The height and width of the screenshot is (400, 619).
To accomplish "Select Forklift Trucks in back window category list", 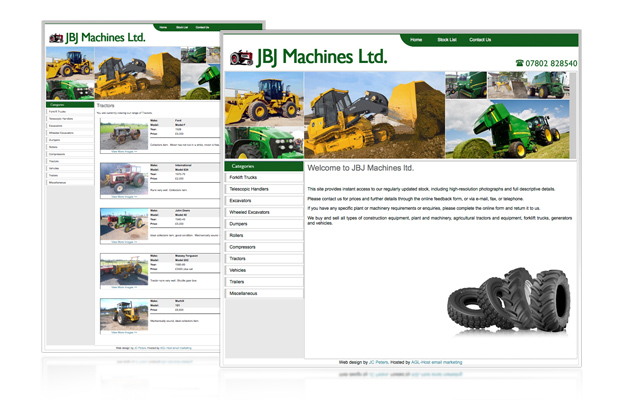I will click(x=70, y=112).
